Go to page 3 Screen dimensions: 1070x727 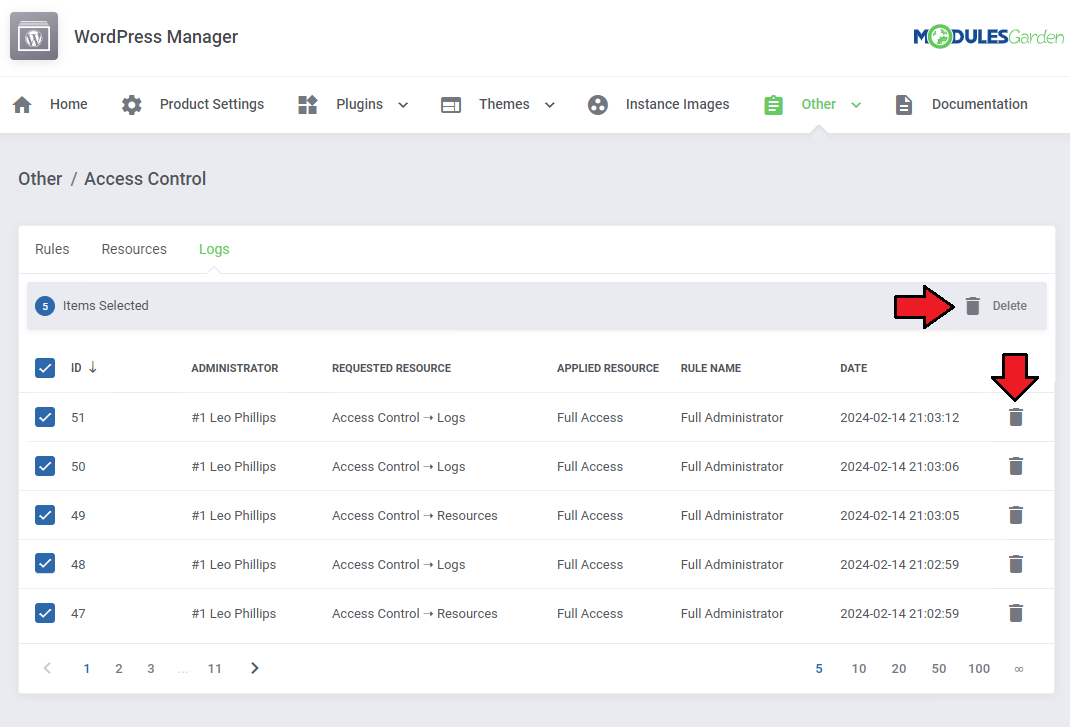coord(151,669)
